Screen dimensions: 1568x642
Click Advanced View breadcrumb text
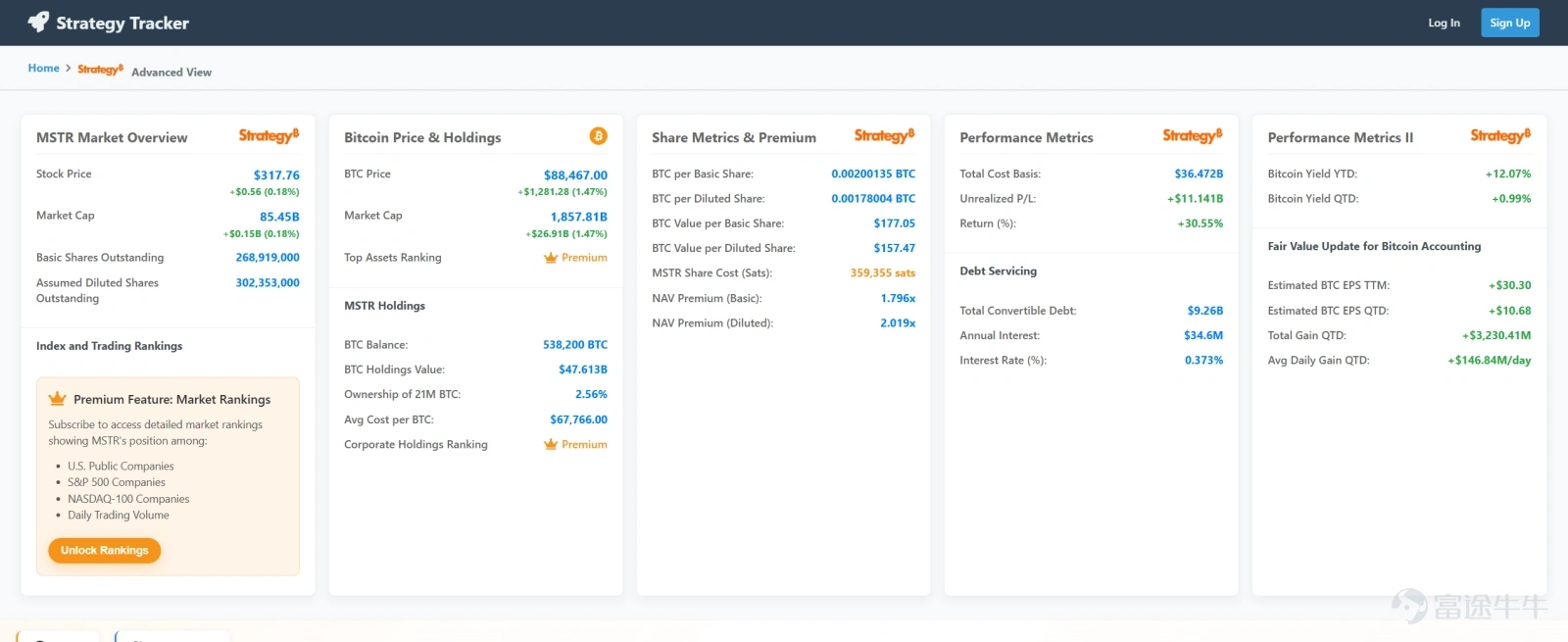pos(171,73)
